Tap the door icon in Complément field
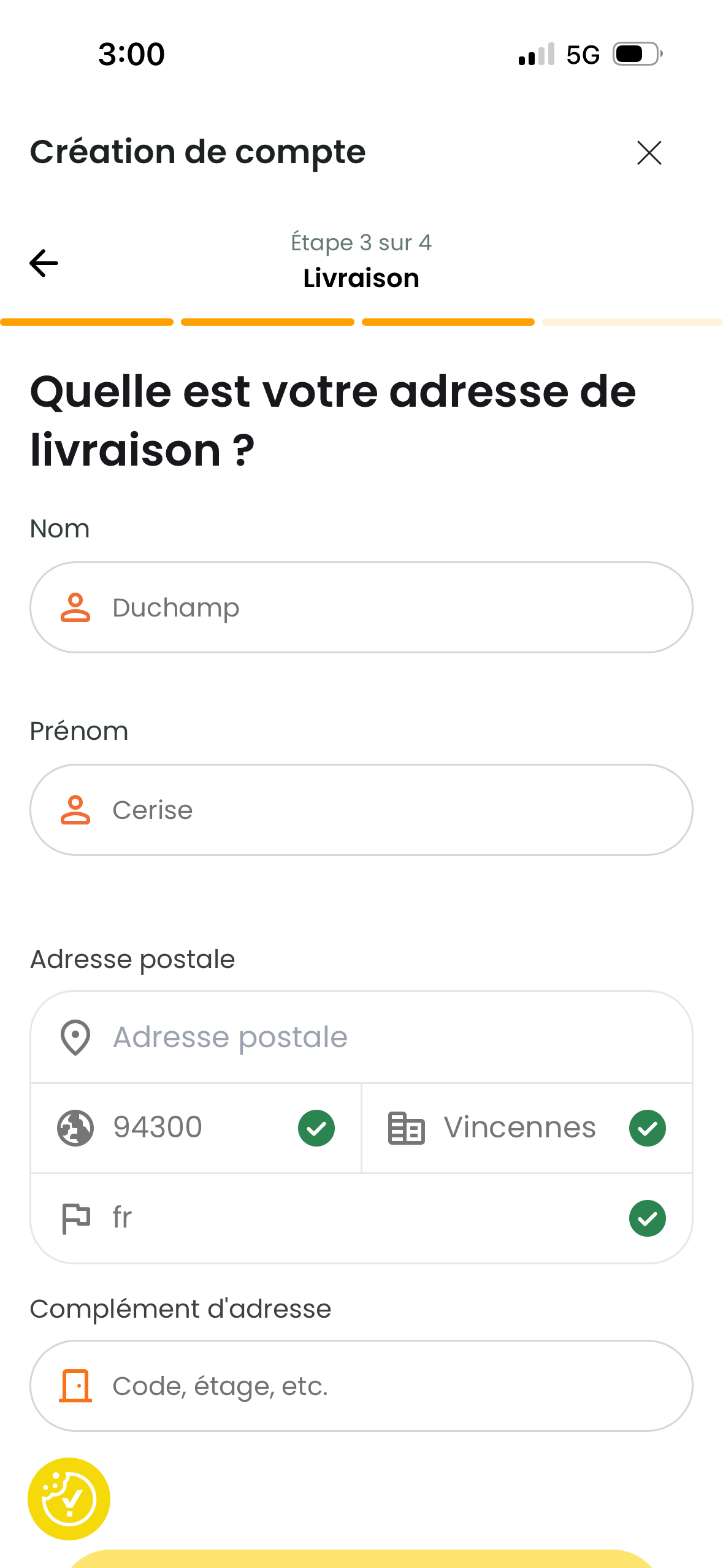This screenshot has height=1568, width=723. pos(75,1386)
